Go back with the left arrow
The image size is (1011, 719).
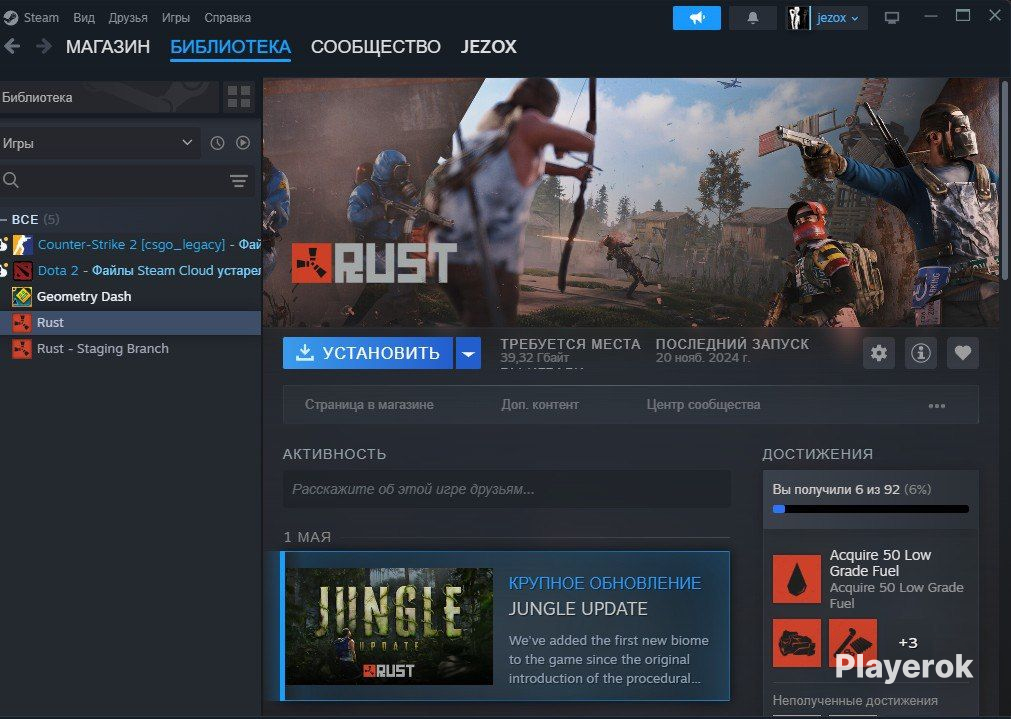(x=12, y=46)
